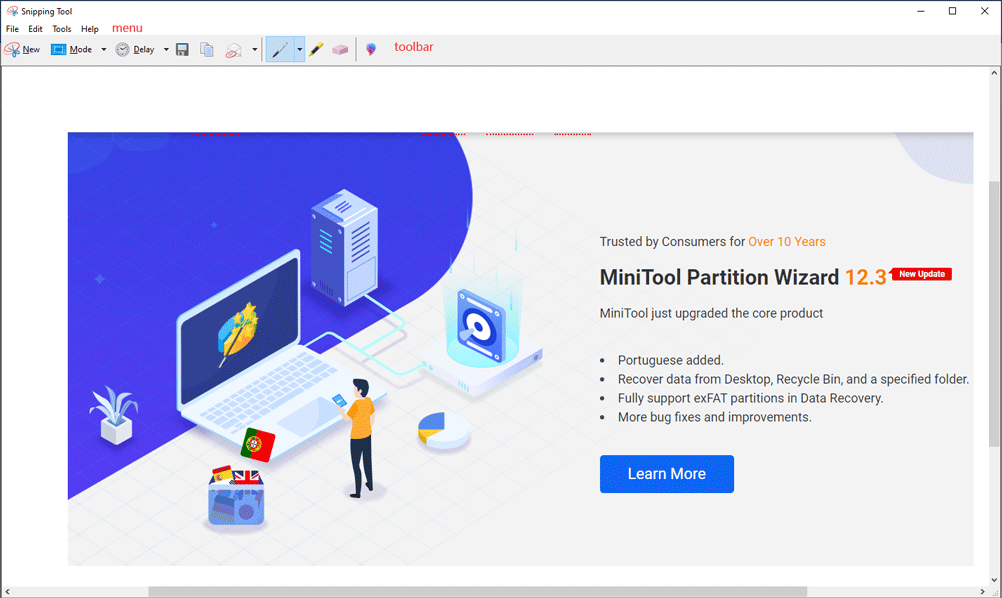
Task: Open the Pen options dropdown arrow
Action: click(x=299, y=50)
